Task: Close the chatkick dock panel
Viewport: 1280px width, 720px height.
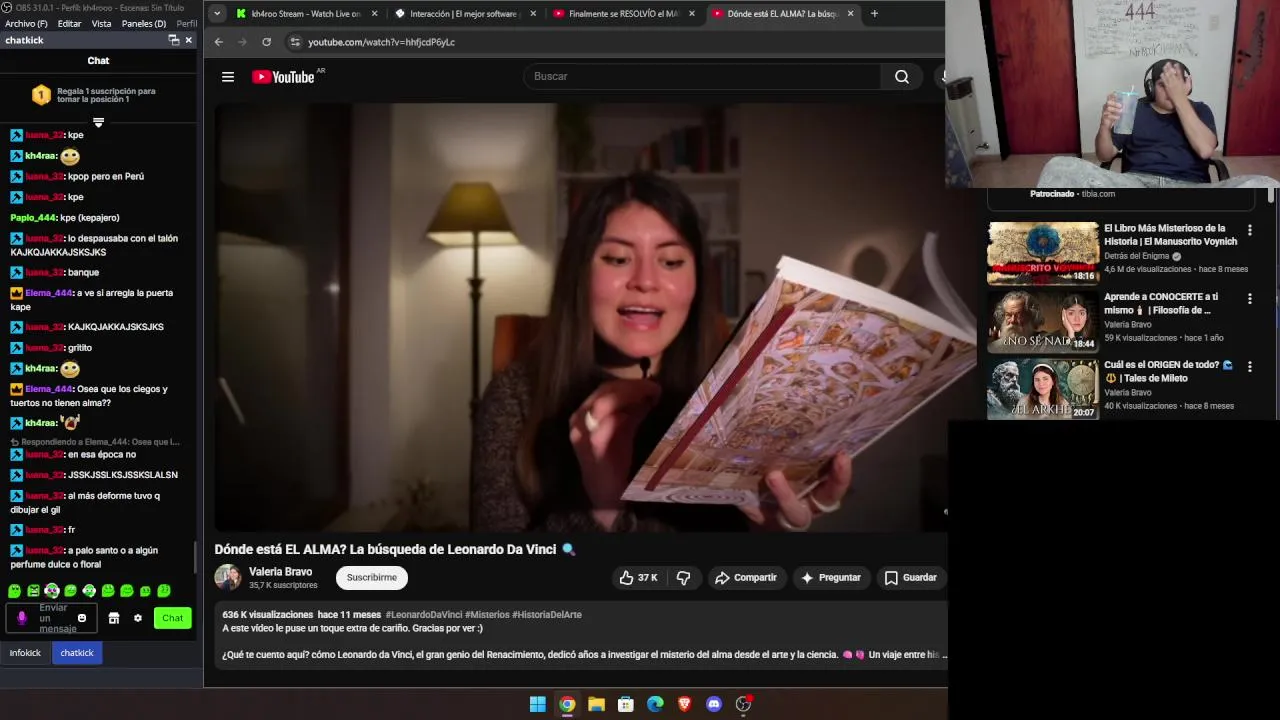Action: pyautogui.click(x=188, y=40)
